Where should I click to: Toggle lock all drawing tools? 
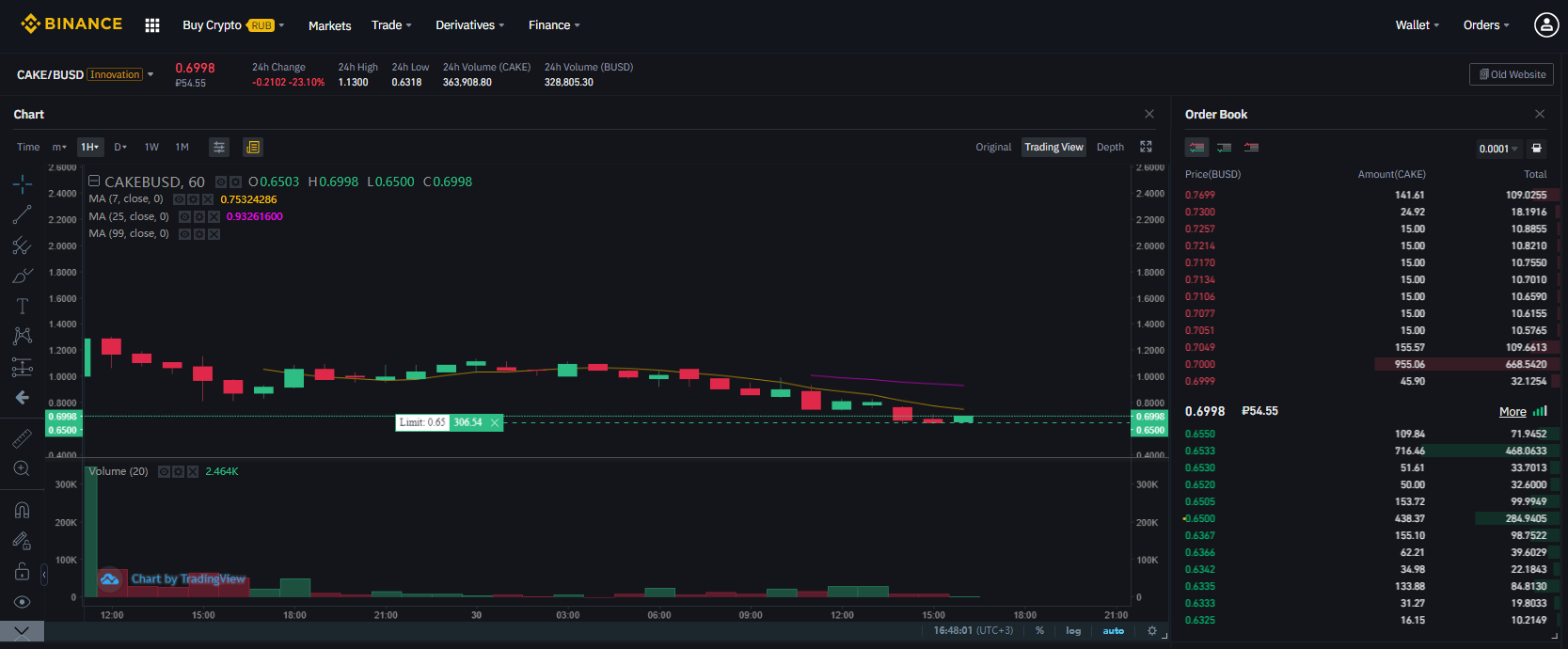pos(23,571)
